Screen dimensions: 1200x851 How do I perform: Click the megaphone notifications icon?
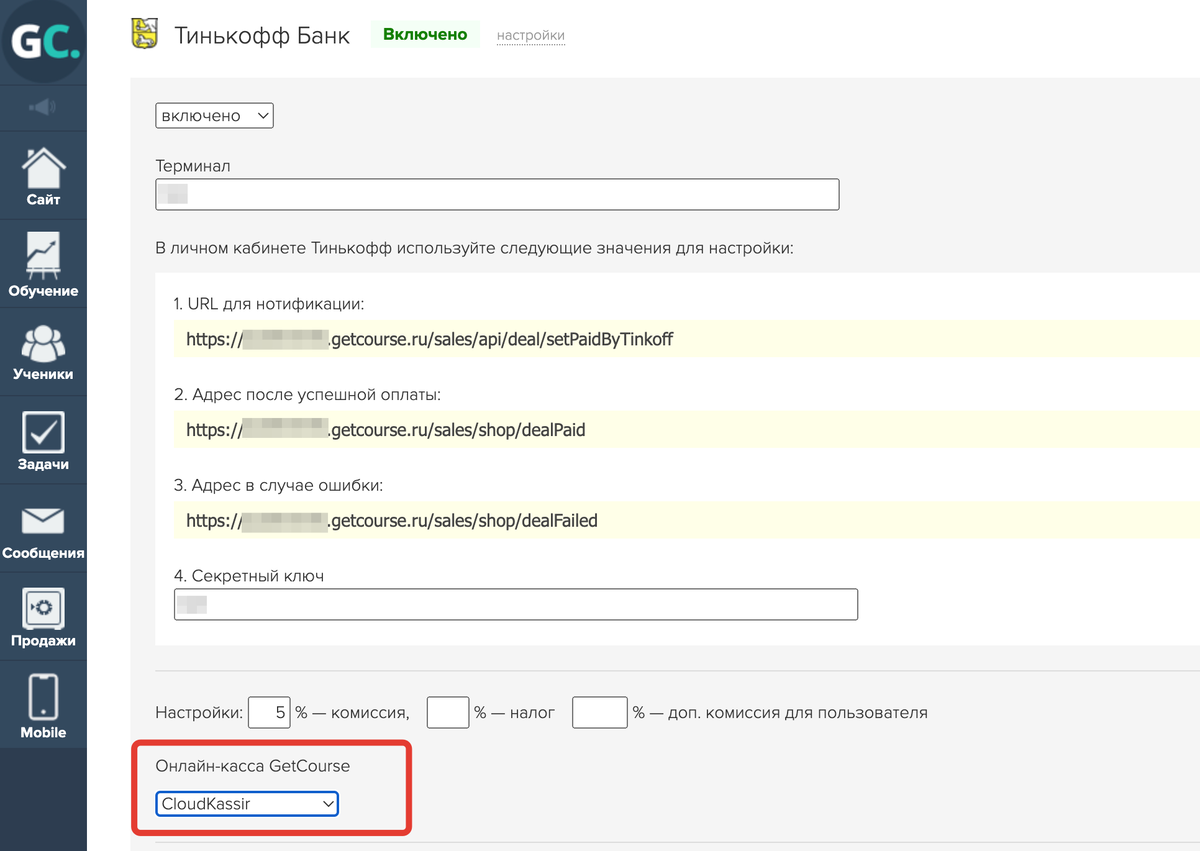pos(43,107)
